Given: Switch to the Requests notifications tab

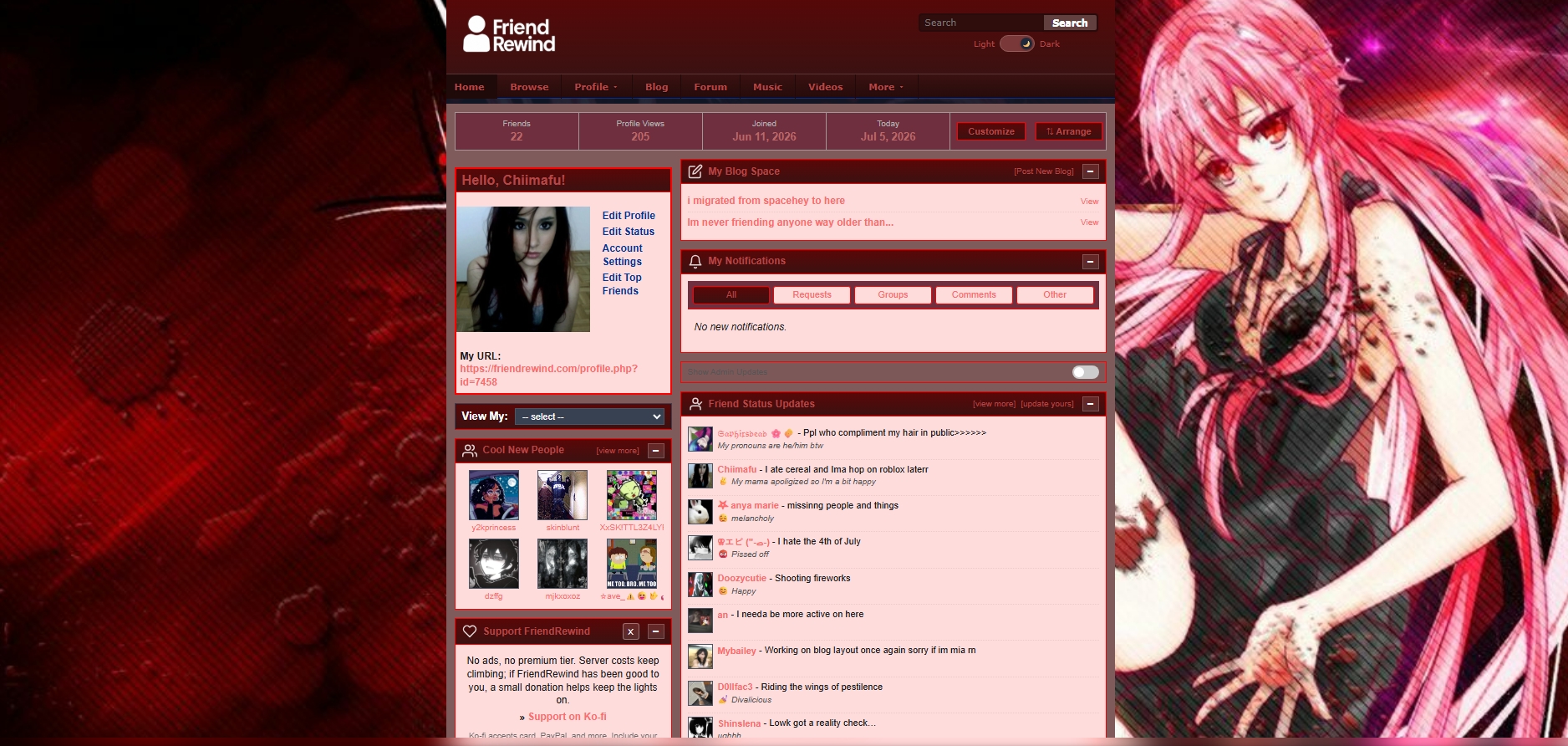Looking at the screenshot, I should 812,295.
